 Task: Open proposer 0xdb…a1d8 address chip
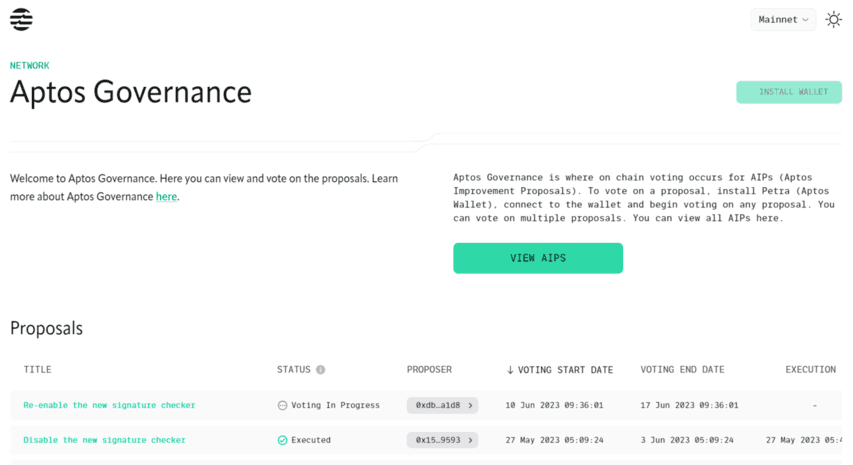pyautogui.click(x=442, y=405)
